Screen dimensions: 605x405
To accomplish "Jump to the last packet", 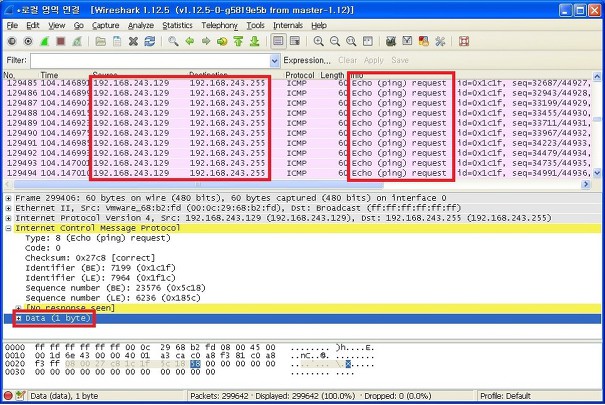I will pos(254,41).
